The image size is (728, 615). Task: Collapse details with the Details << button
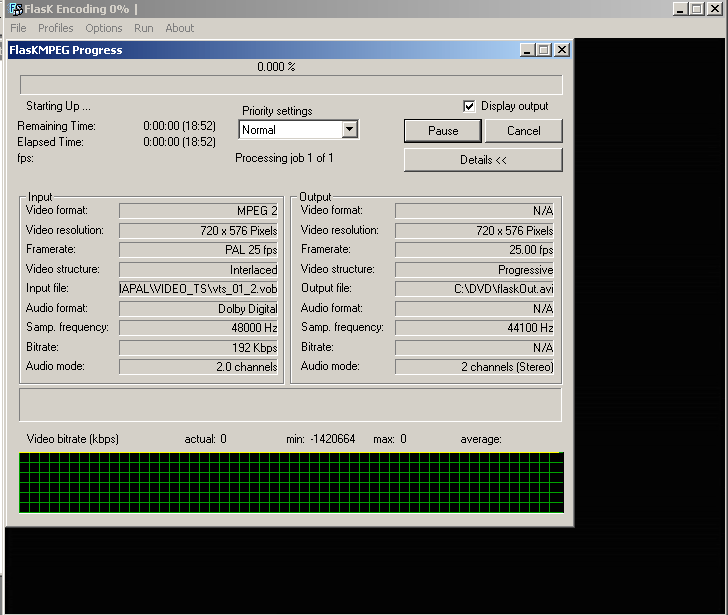[x=483, y=160]
